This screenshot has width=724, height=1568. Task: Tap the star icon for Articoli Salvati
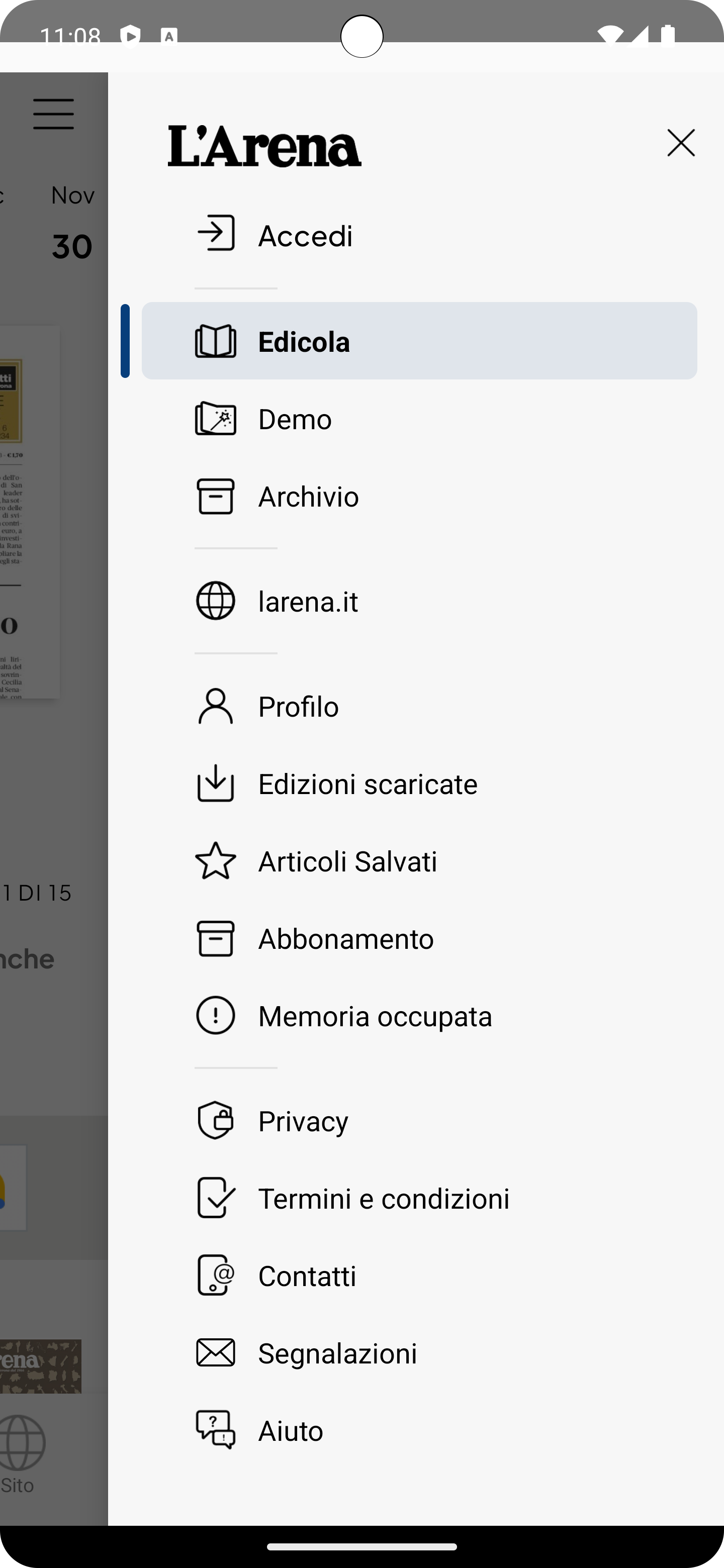tap(216, 861)
